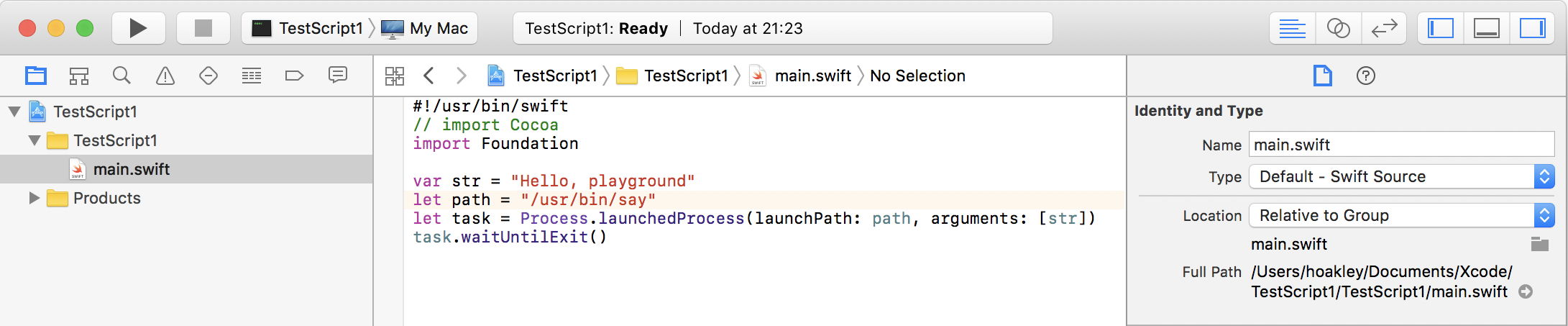Click the TestScript1 project in jump bar

(543, 76)
